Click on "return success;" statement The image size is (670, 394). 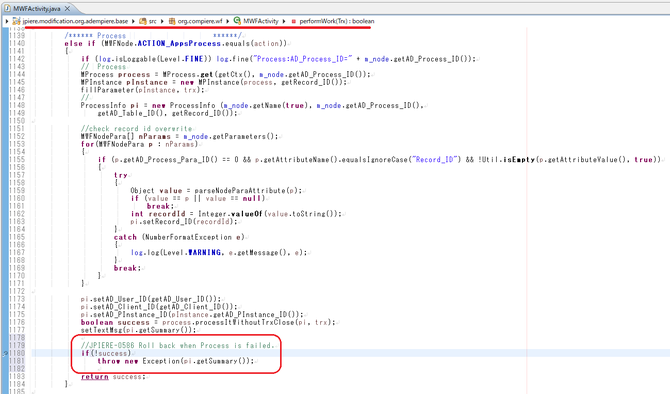(113, 376)
